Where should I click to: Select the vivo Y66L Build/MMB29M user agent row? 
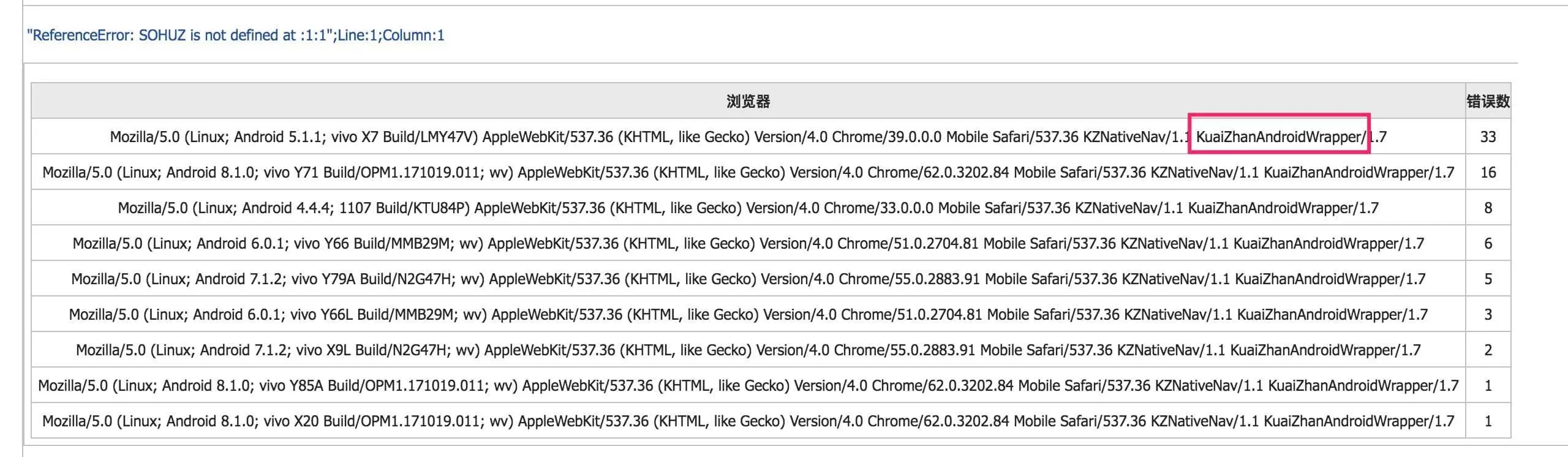tap(748, 314)
